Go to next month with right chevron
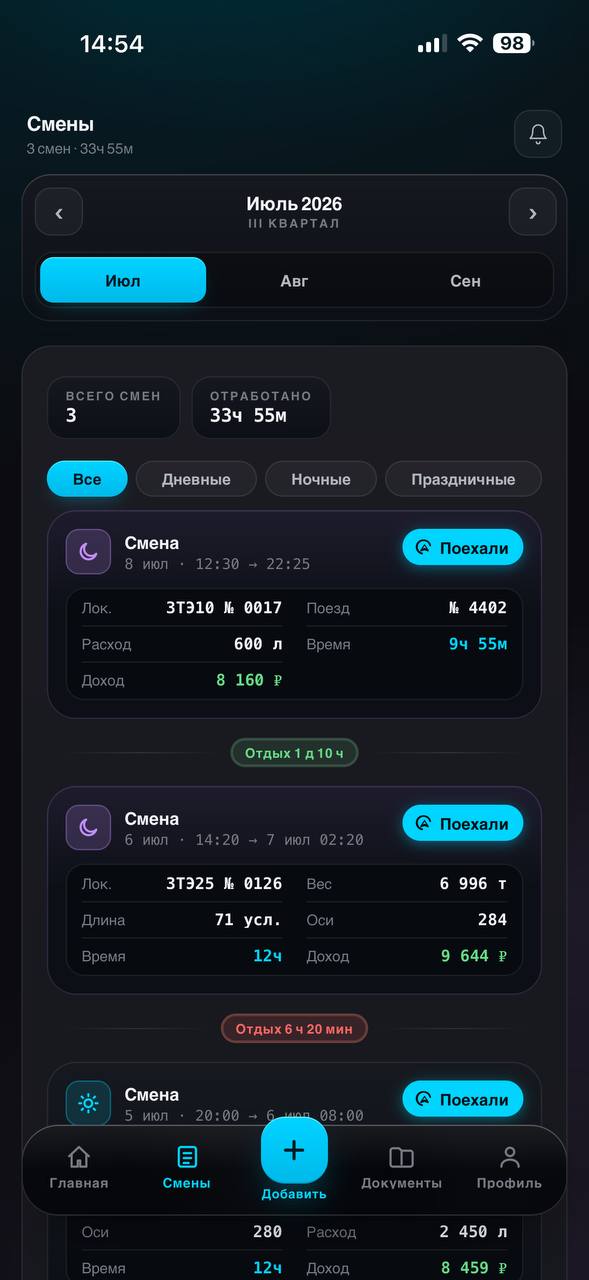The image size is (589, 1280). coord(532,212)
